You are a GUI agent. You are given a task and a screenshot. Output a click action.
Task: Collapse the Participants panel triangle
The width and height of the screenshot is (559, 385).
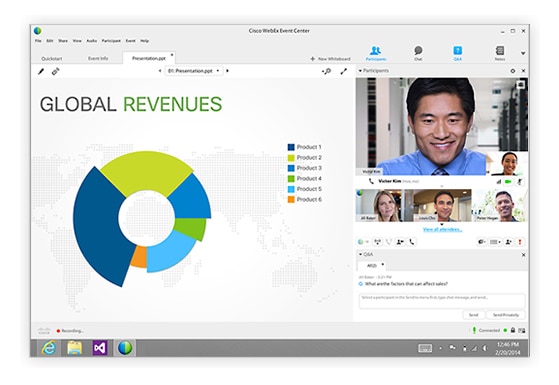pos(360,71)
